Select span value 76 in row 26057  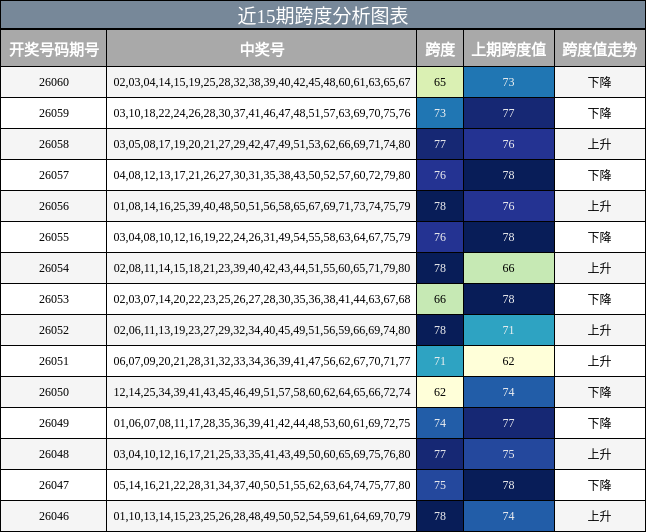(440, 175)
